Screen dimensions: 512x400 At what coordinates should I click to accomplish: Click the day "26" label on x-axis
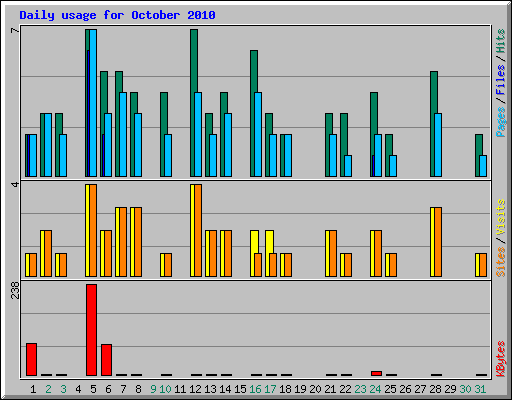[x=405, y=389]
